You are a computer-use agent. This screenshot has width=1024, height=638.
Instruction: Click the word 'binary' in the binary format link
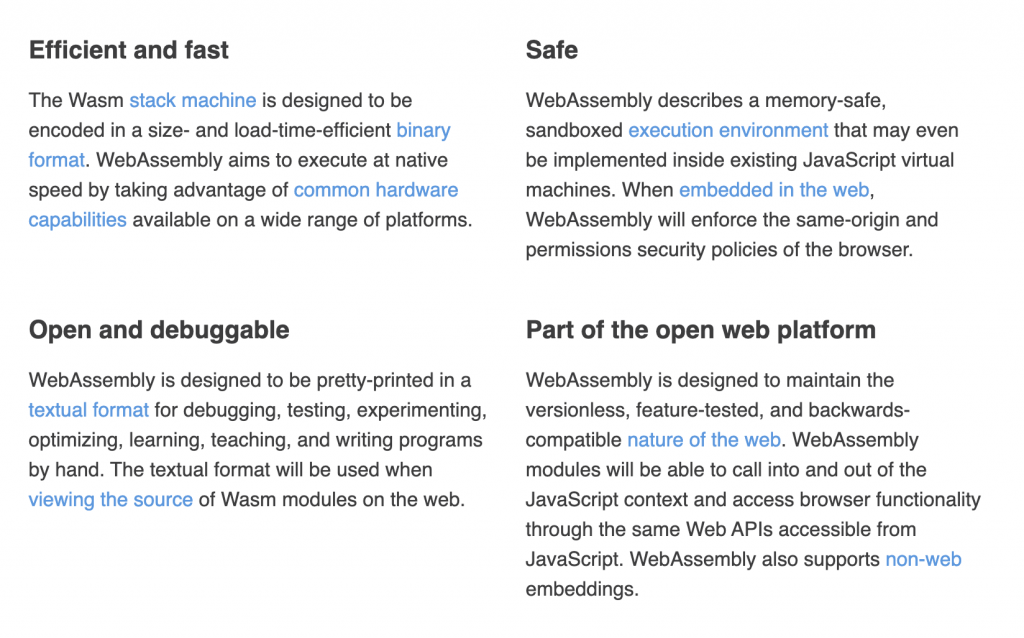point(423,130)
